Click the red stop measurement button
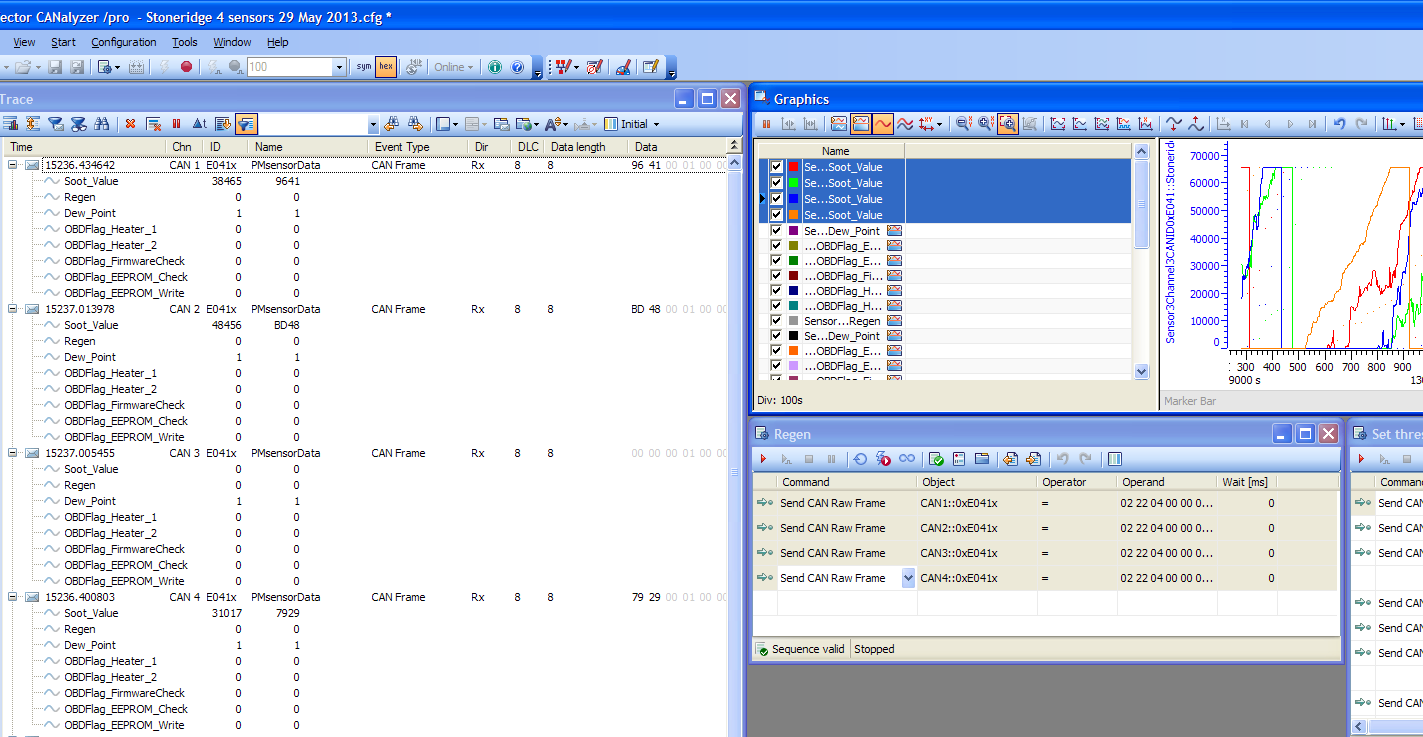Image resolution: width=1423 pixels, height=737 pixels. click(186, 67)
